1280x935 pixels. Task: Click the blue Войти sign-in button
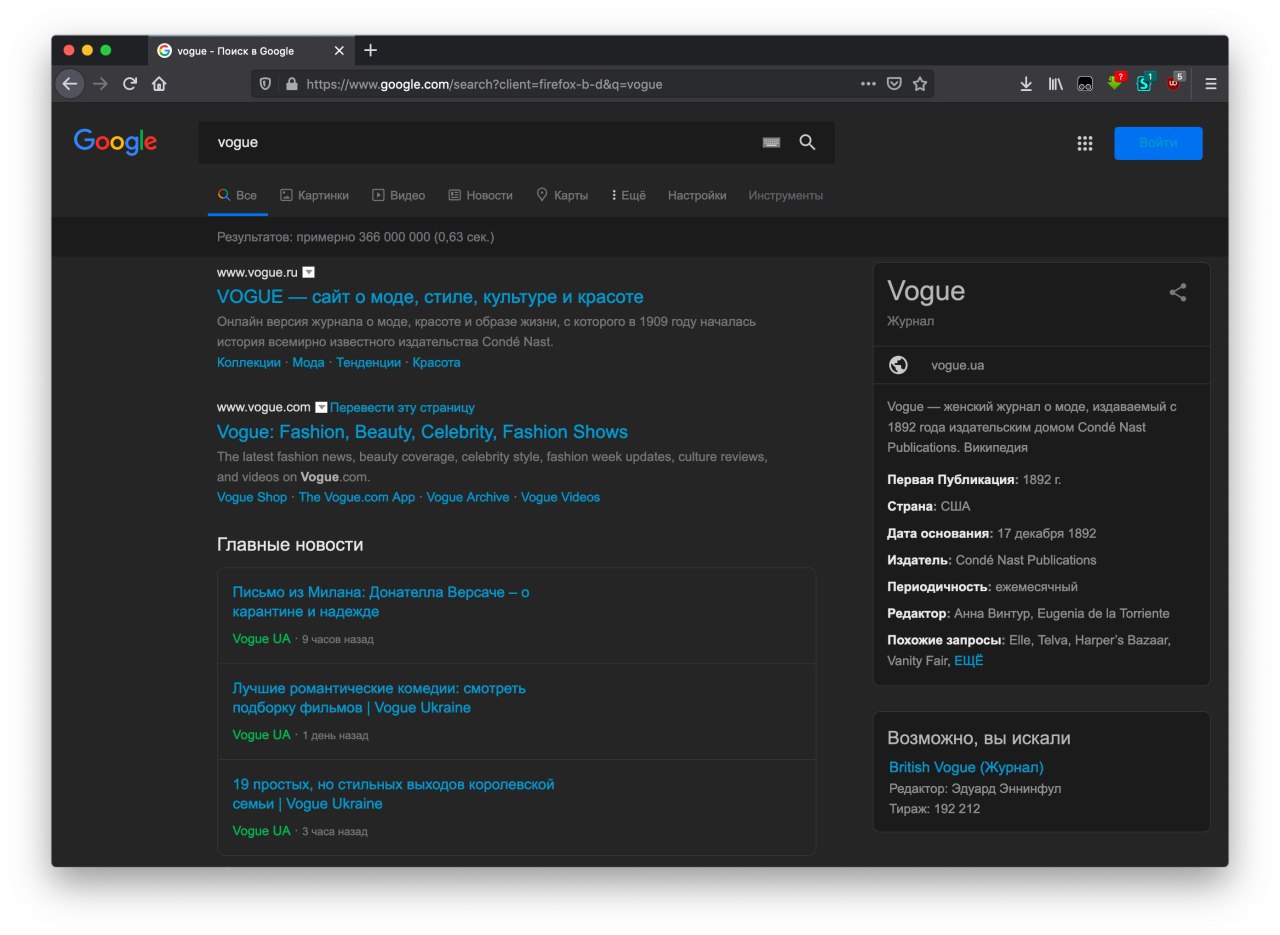coord(1158,143)
